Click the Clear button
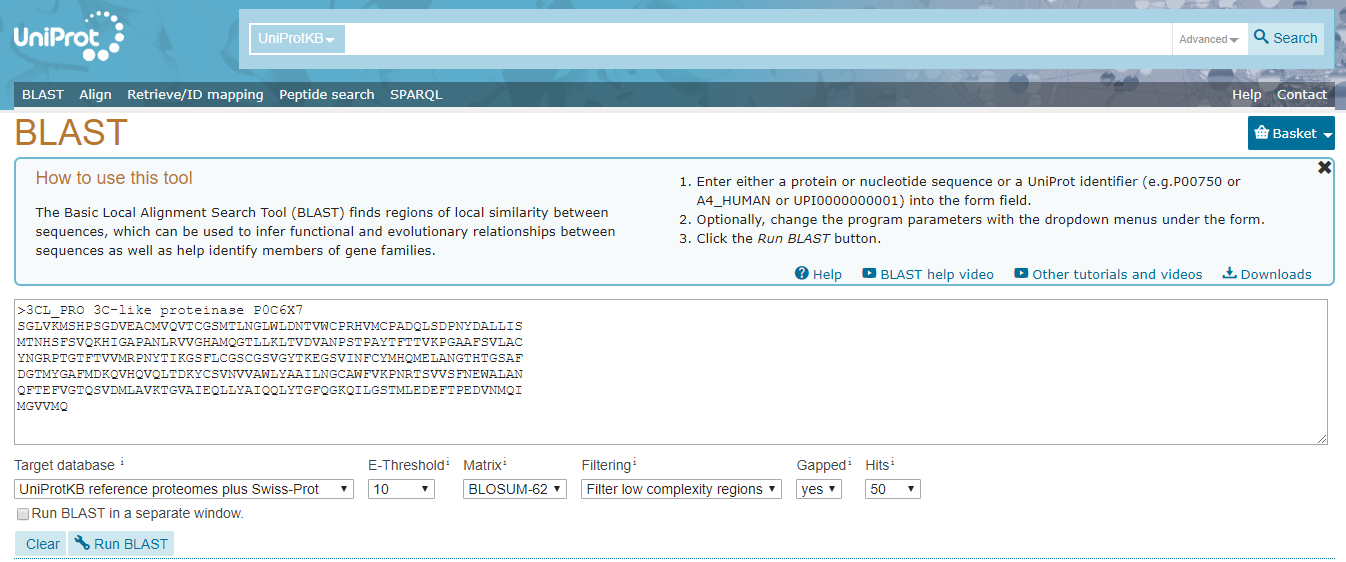This screenshot has width=1346, height=562. point(42,544)
